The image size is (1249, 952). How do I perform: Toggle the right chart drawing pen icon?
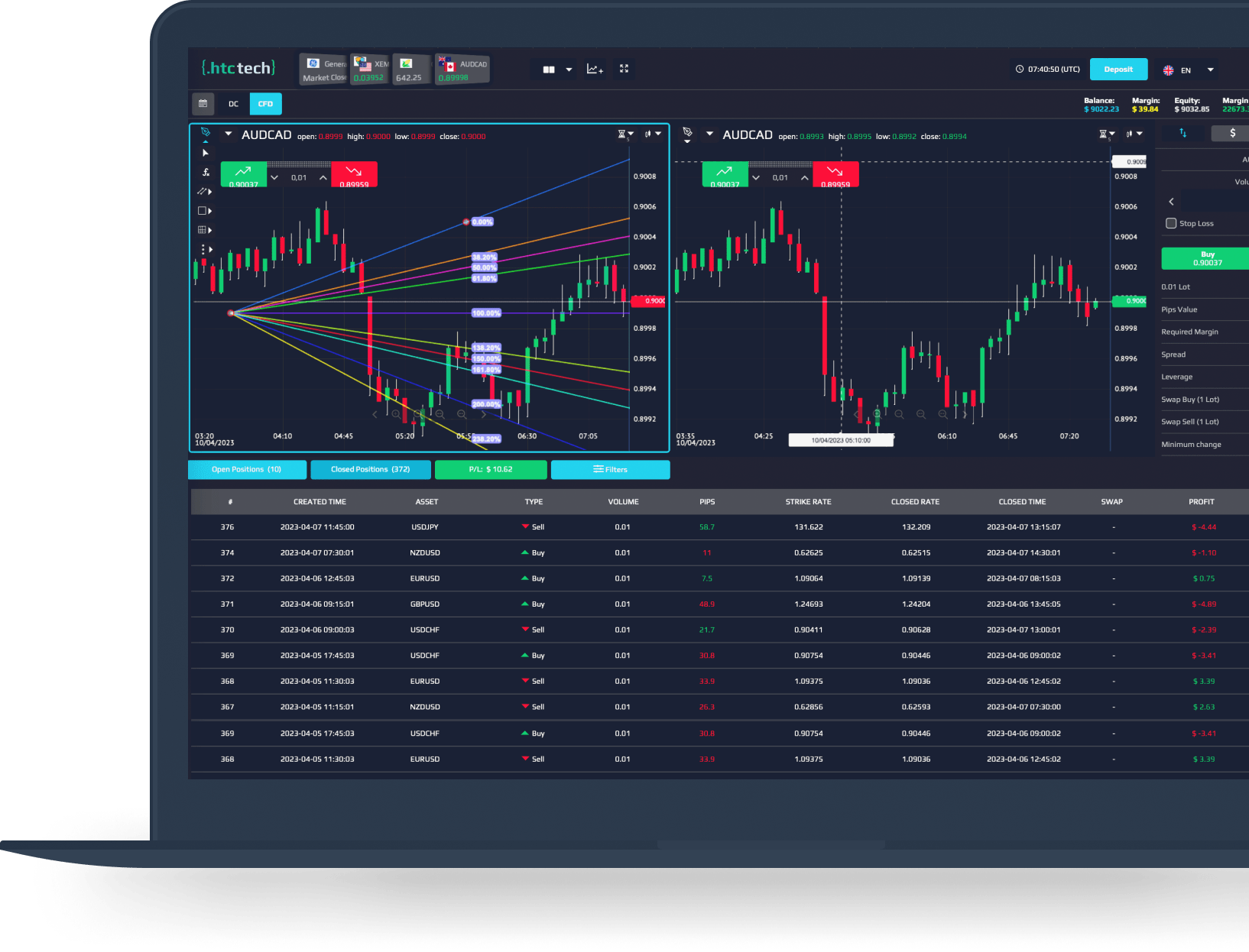[687, 134]
